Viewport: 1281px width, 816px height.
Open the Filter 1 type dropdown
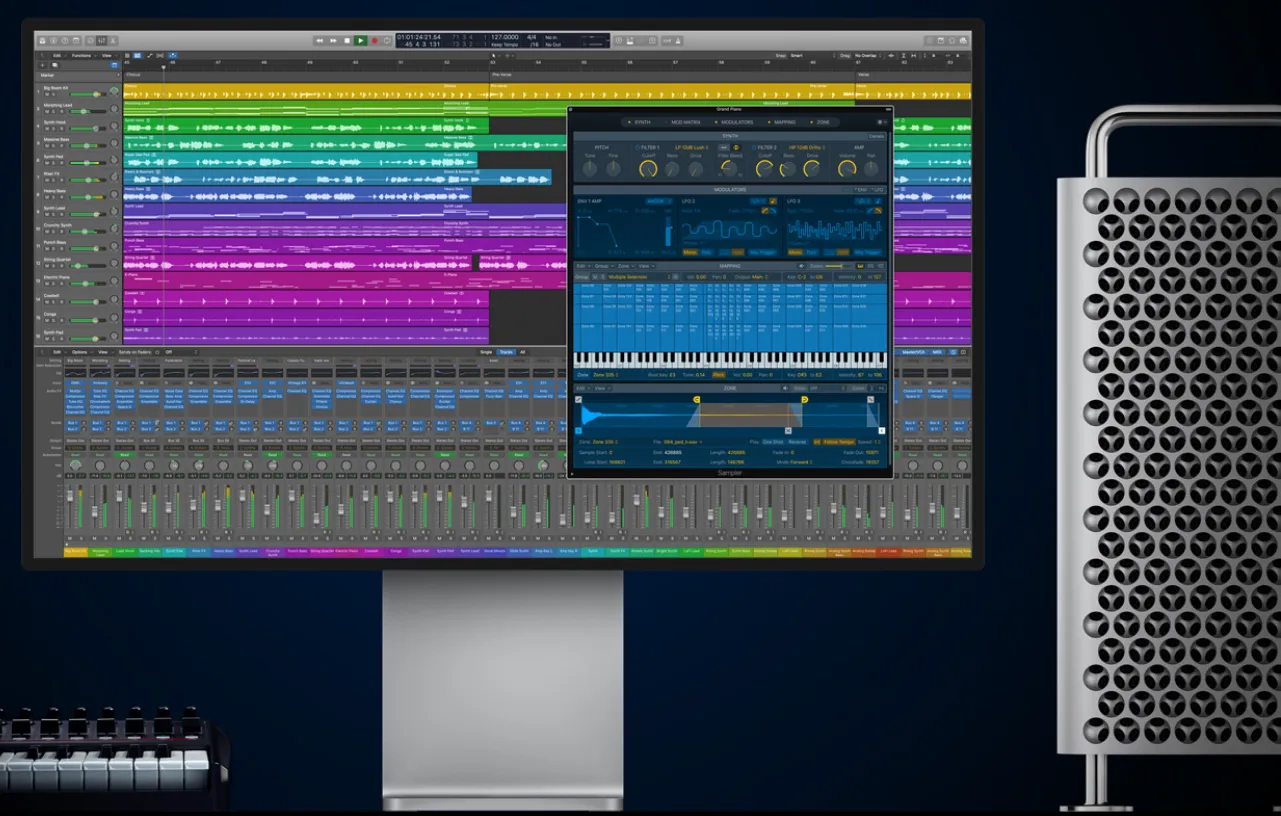click(692, 148)
